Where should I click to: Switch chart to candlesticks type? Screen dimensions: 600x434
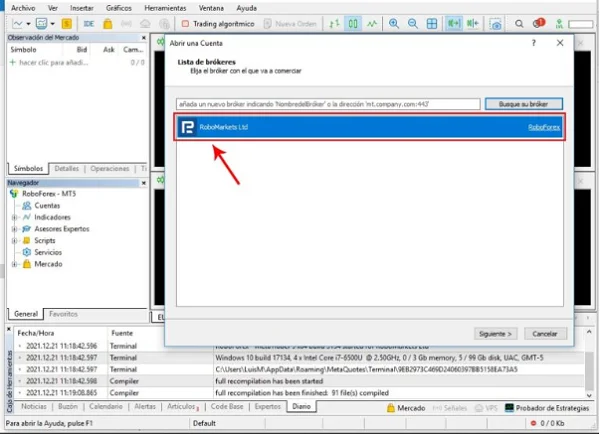tap(353, 24)
